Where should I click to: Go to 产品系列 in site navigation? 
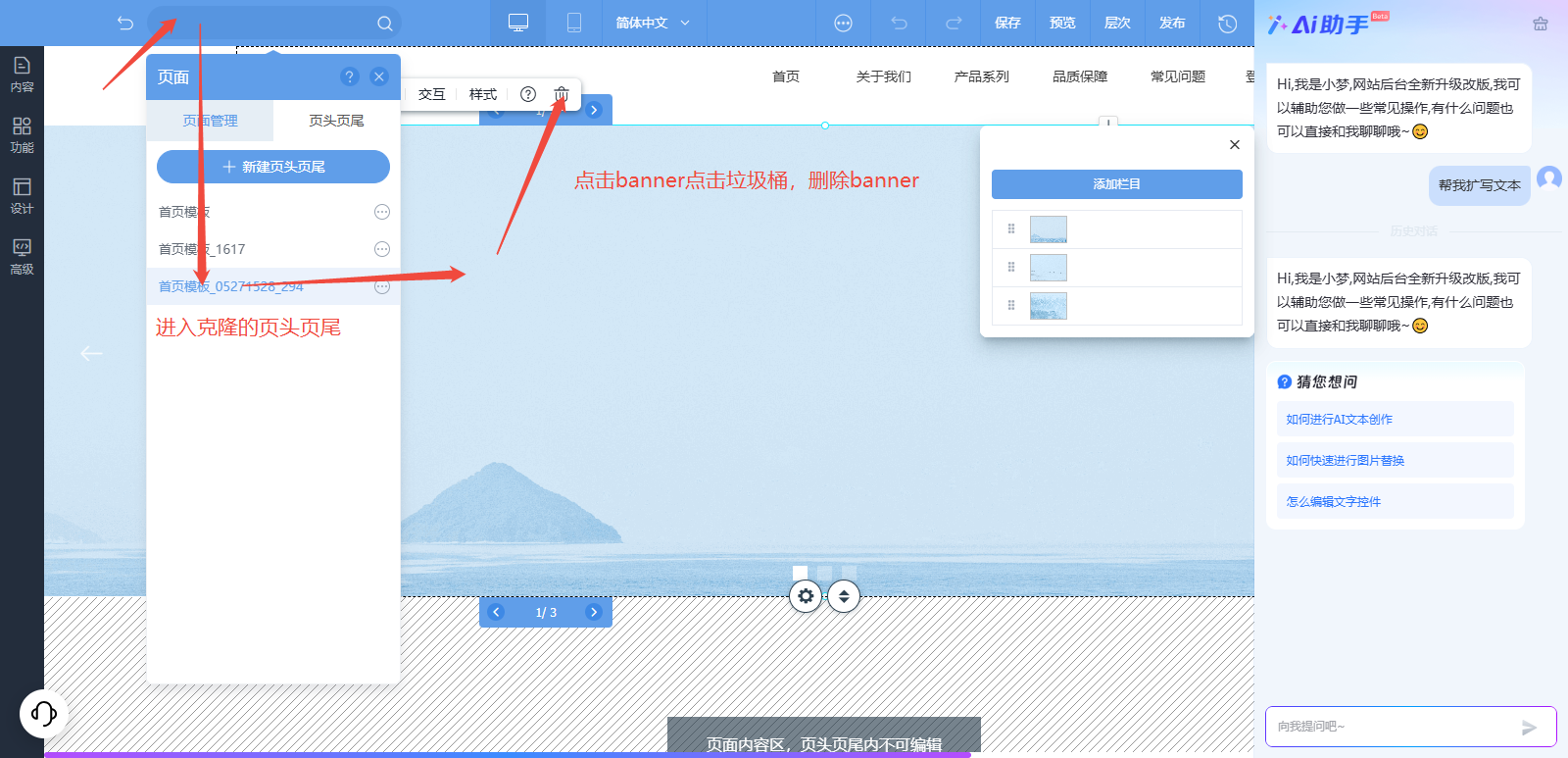pos(982,76)
